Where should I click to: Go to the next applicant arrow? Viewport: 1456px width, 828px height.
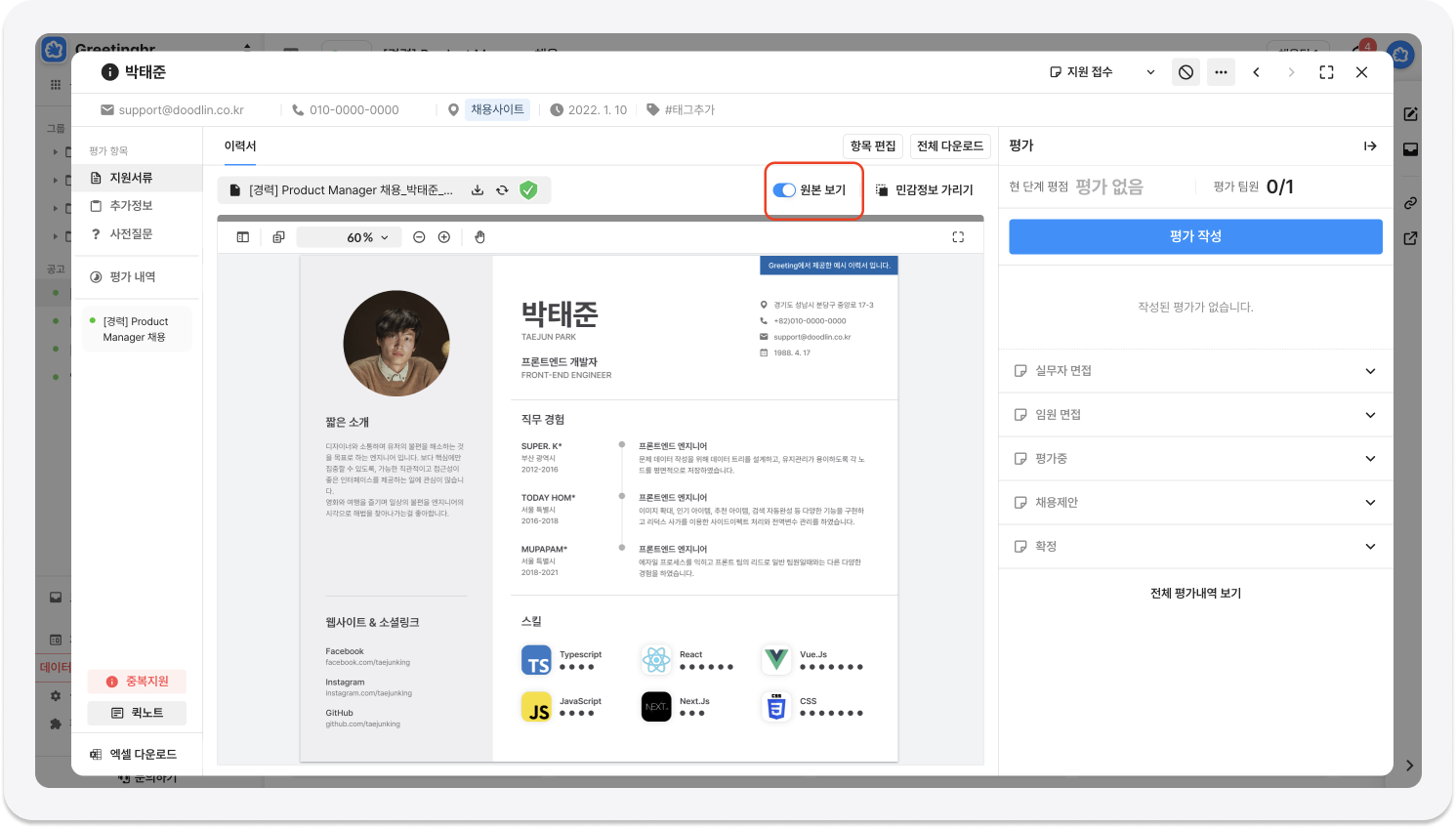pos(1291,72)
